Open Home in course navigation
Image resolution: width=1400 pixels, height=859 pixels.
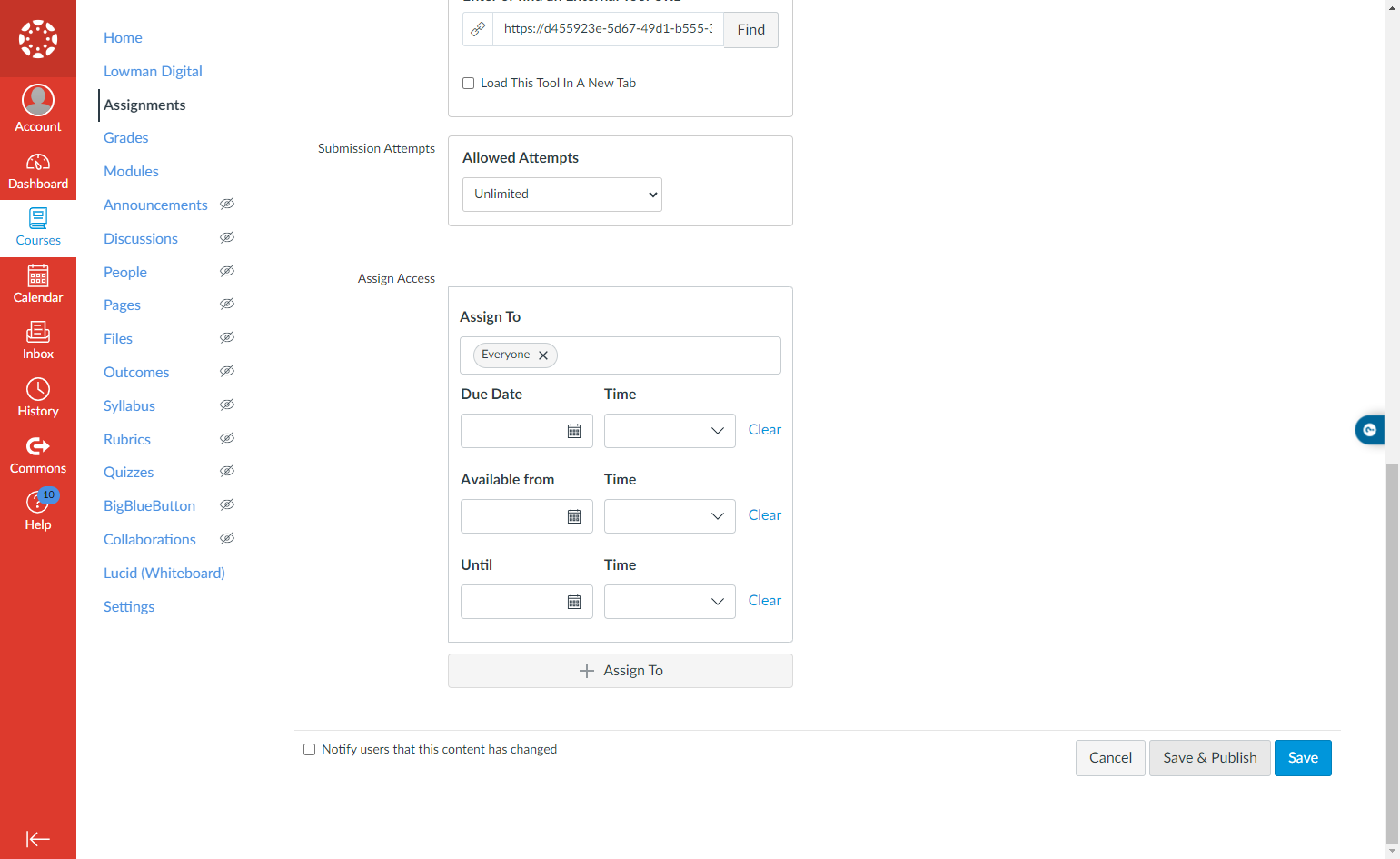pyautogui.click(x=123, y=37)
